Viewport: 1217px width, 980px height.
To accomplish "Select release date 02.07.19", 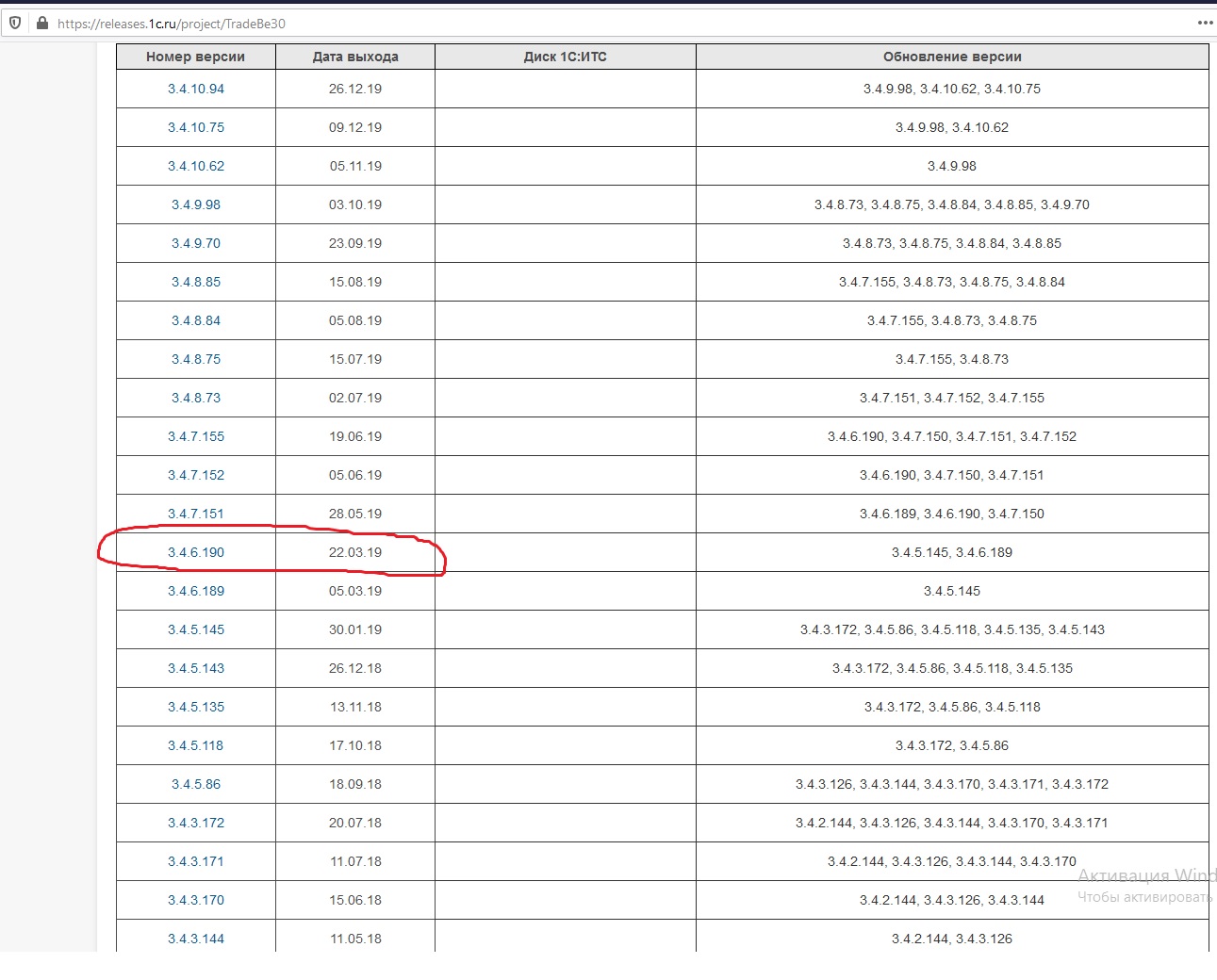I will pyautogui.click(x=355, y=398).
